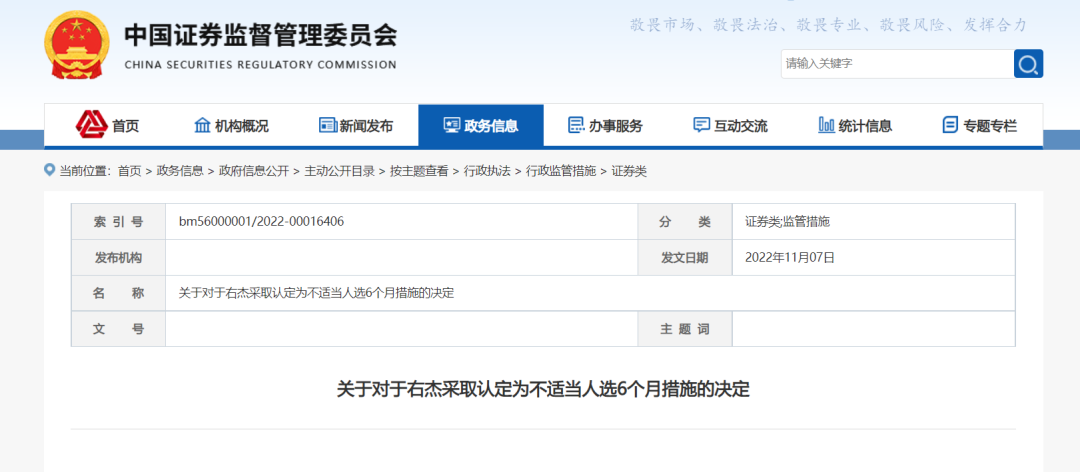Go to 主动公开目录 in the breadcrumb
The height and width of the screenshot is (472, 1080).
(340, 172)
